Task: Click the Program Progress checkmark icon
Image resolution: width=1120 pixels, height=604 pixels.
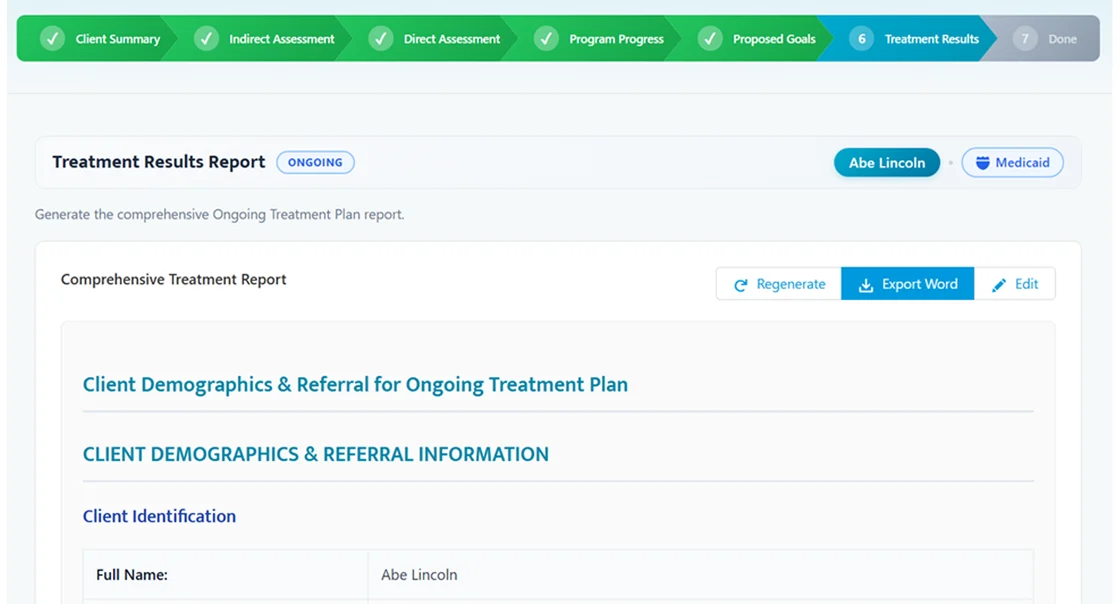Action: coord(546,38)
